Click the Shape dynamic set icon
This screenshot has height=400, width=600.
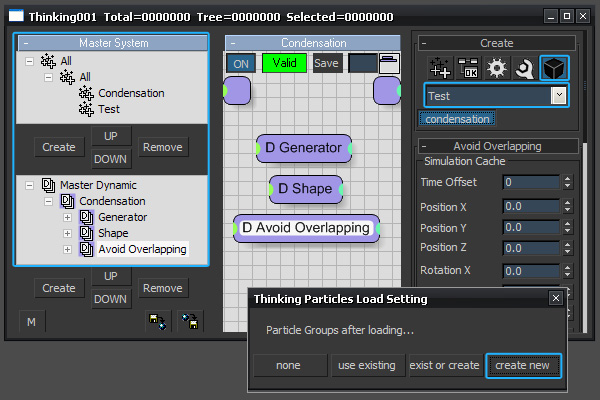[86, 233]
